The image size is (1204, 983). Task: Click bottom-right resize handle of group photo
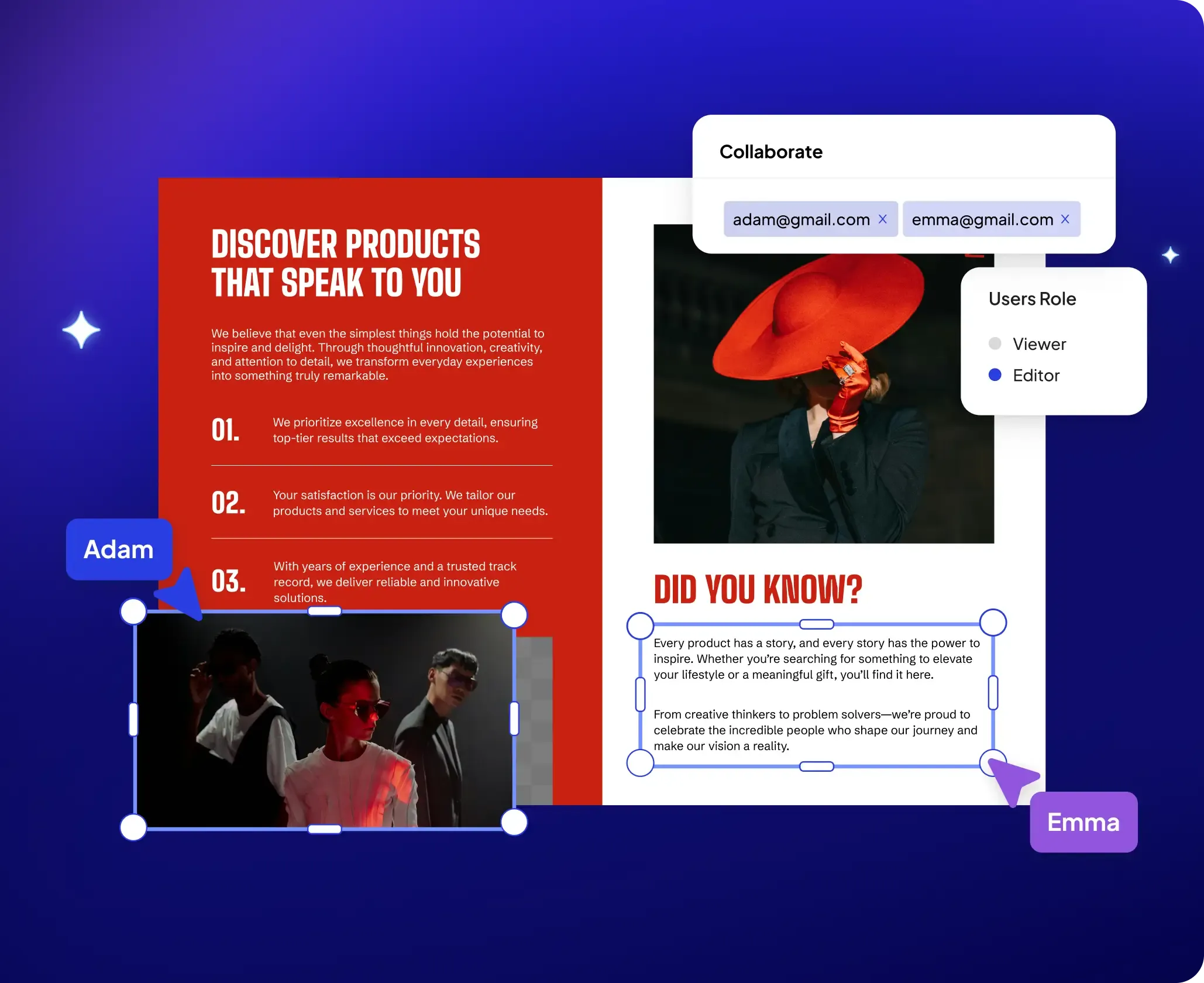point(514,822)
